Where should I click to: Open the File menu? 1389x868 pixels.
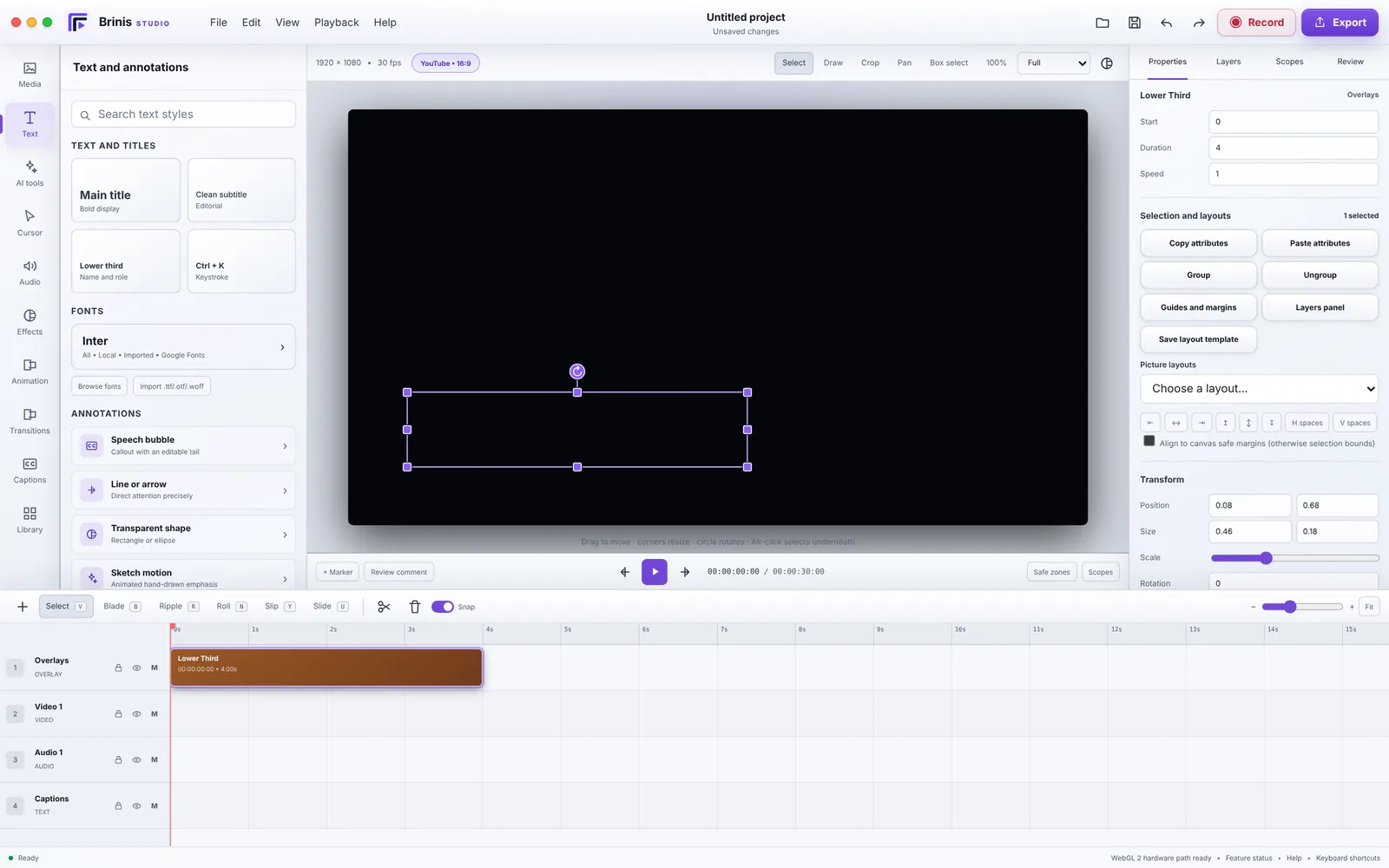219,23
